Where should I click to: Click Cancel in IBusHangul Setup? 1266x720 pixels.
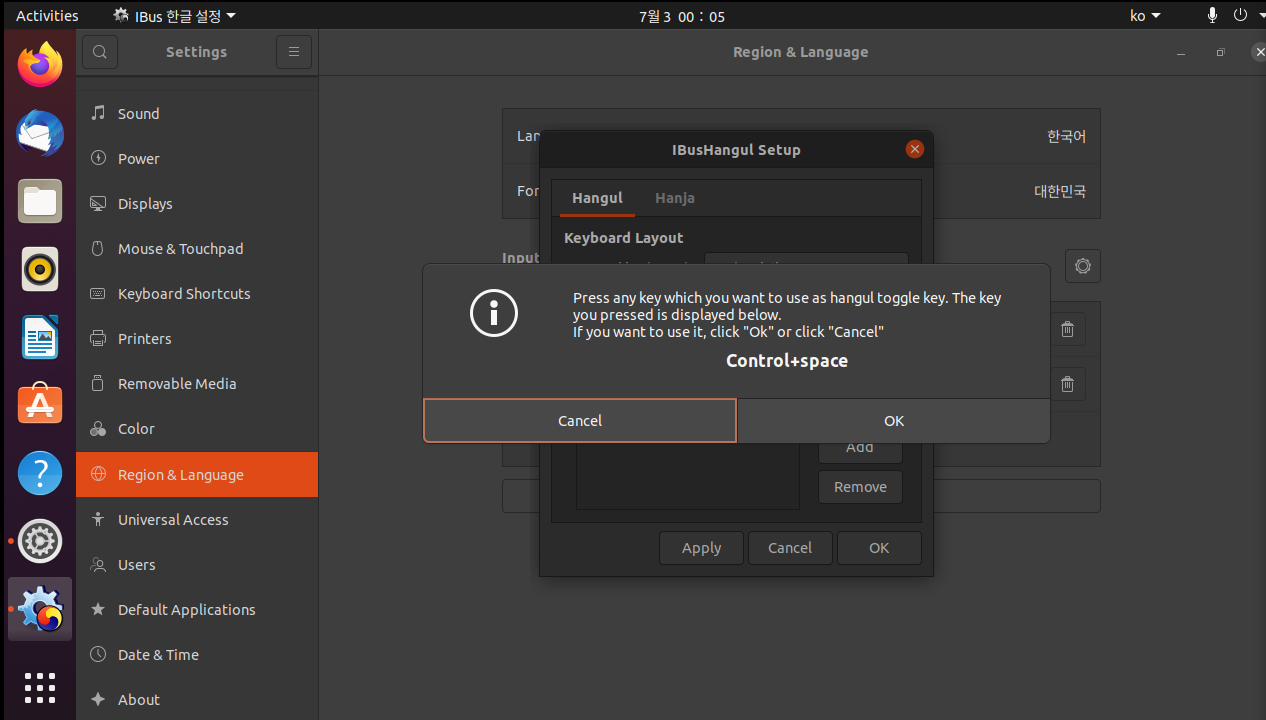coord(790,548)
